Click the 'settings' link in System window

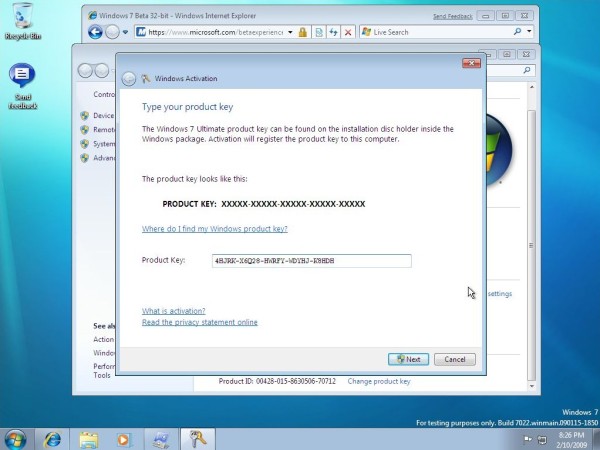pyautogui.click(x=500, y=294)
